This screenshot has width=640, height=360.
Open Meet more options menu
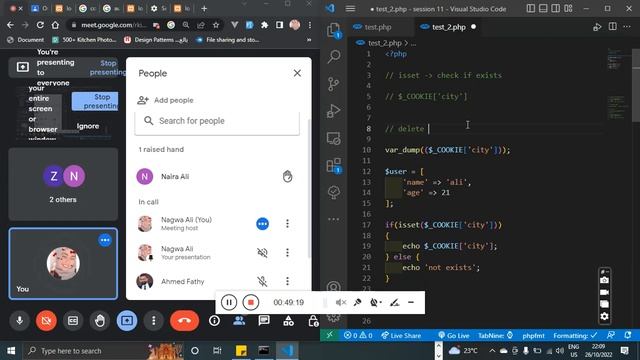(x=153, y=320)
